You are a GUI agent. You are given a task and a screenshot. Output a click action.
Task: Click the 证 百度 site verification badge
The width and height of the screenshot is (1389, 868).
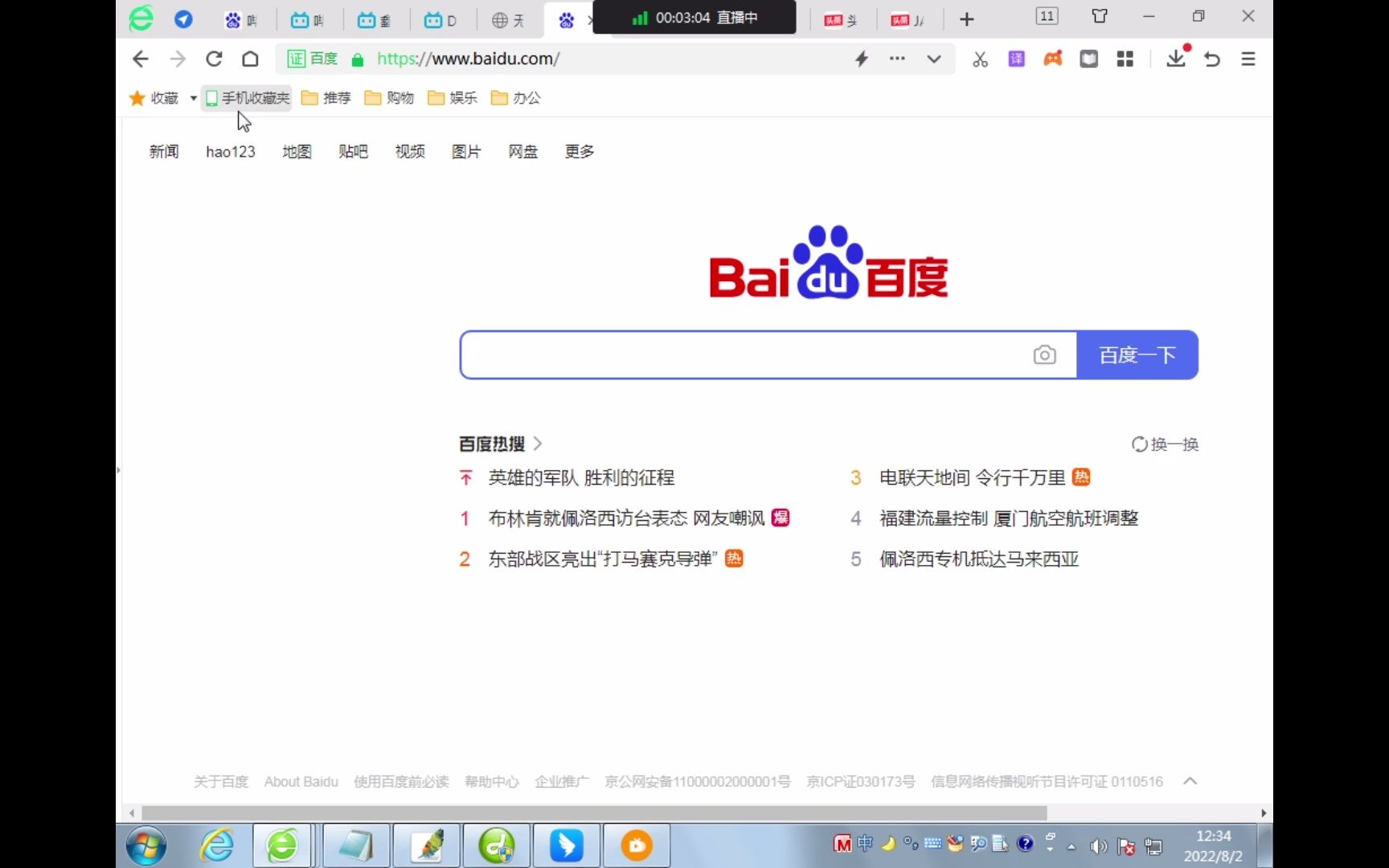pyautogui.click(x=313, y=59)
